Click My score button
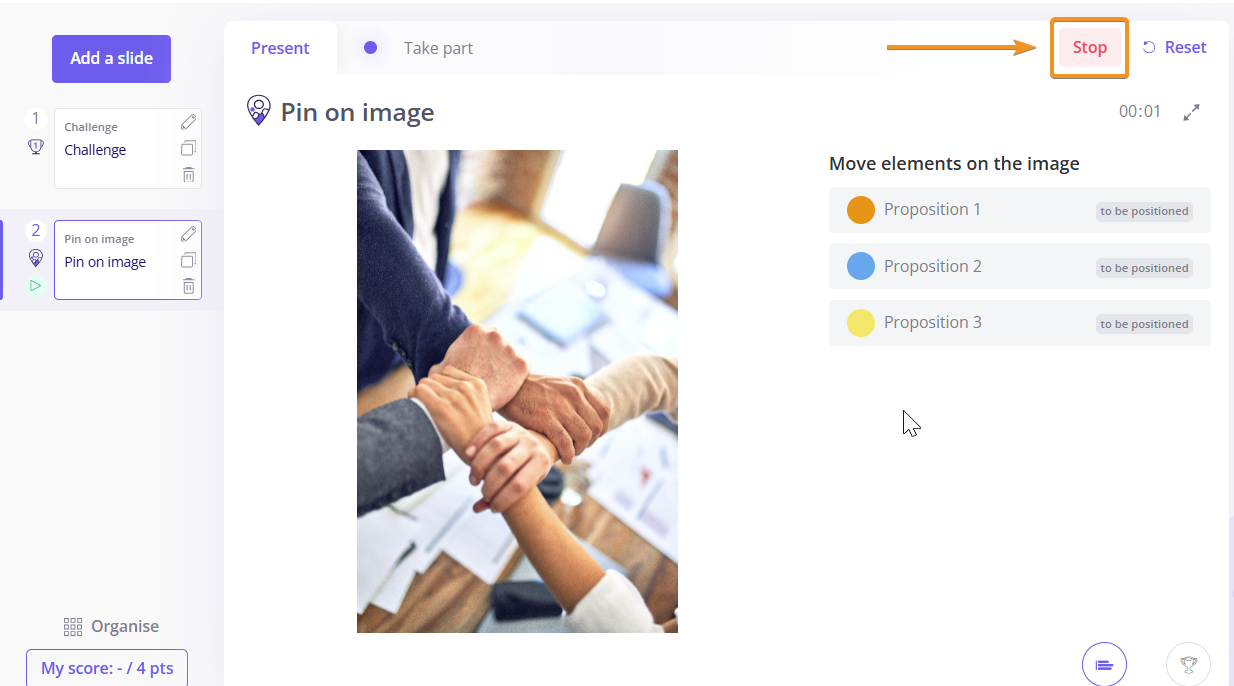The image size is (1234, 686). tap(107, 668)
